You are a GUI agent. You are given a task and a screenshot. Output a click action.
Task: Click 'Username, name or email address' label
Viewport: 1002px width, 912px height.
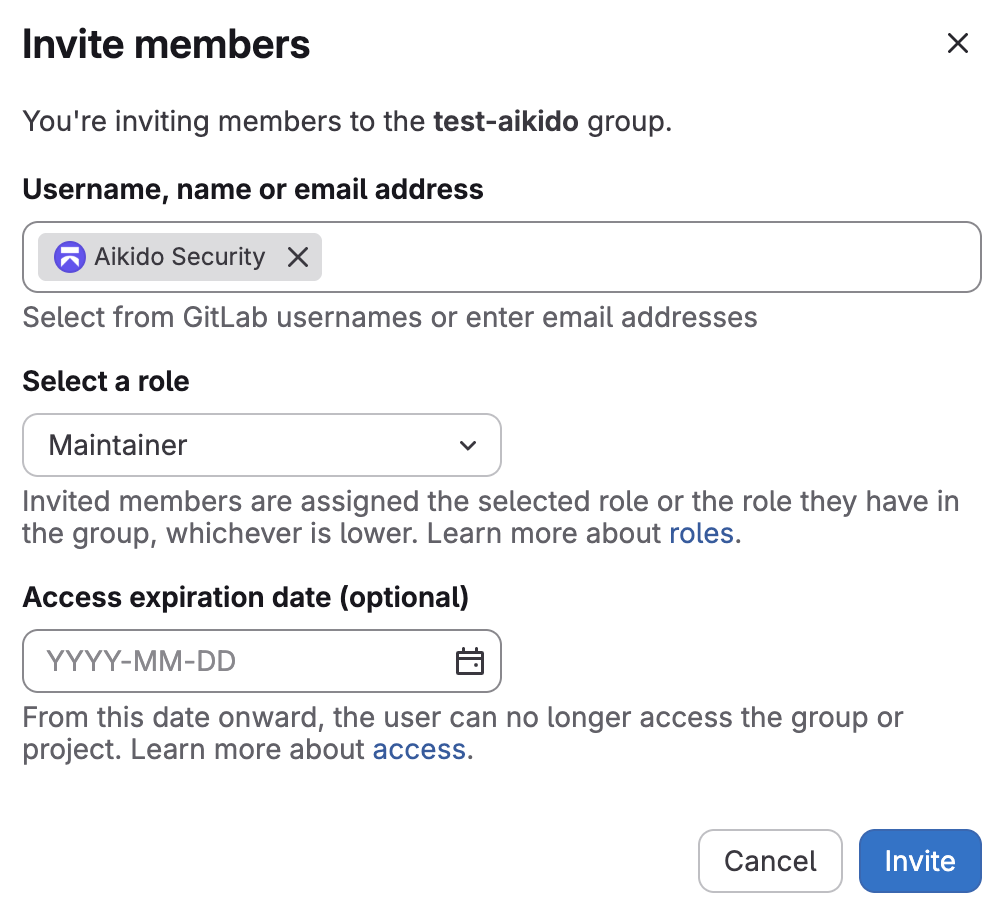[253, 189]
